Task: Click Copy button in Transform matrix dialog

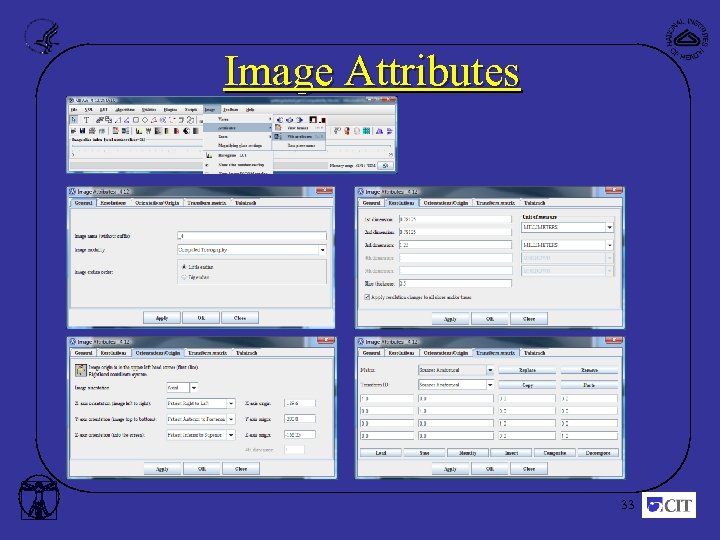Action: point(527,385)
